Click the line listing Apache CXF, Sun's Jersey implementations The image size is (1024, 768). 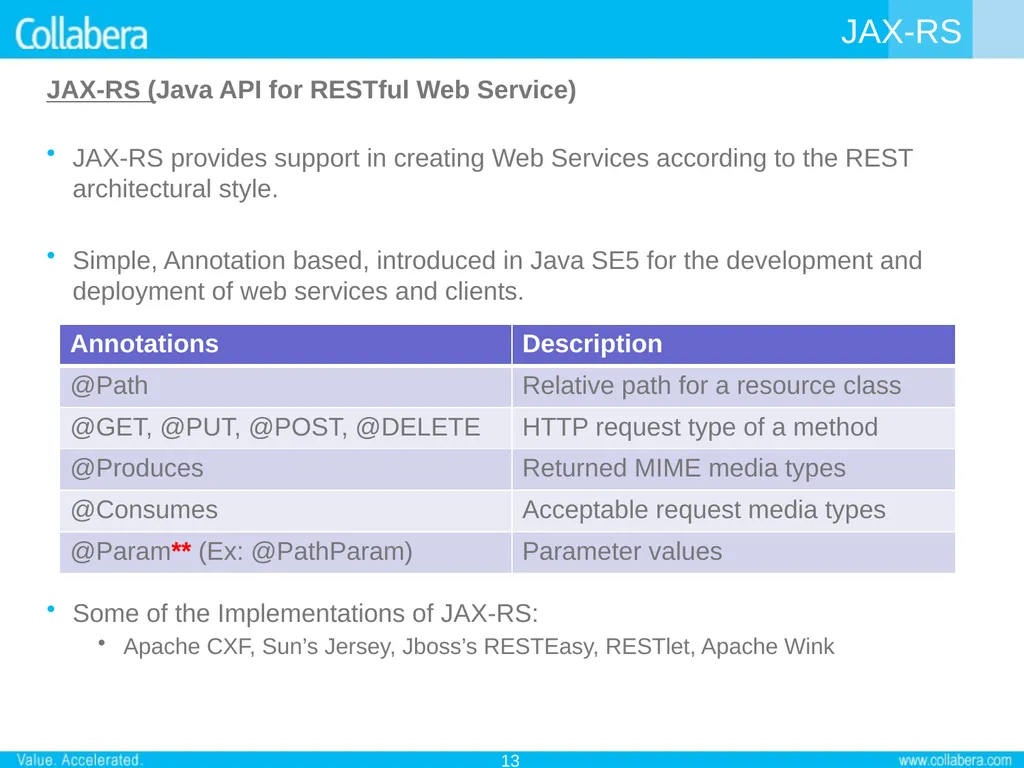click(479, 647)
